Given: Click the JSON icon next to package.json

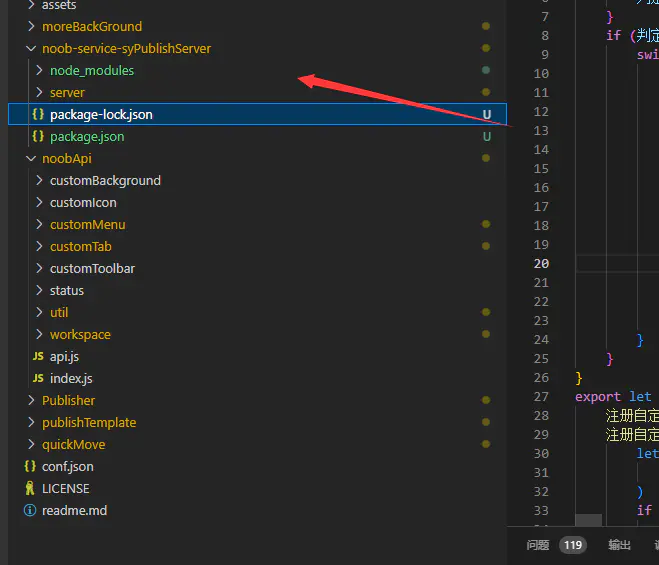Looking at the screenshot, I should click(38, 137).
